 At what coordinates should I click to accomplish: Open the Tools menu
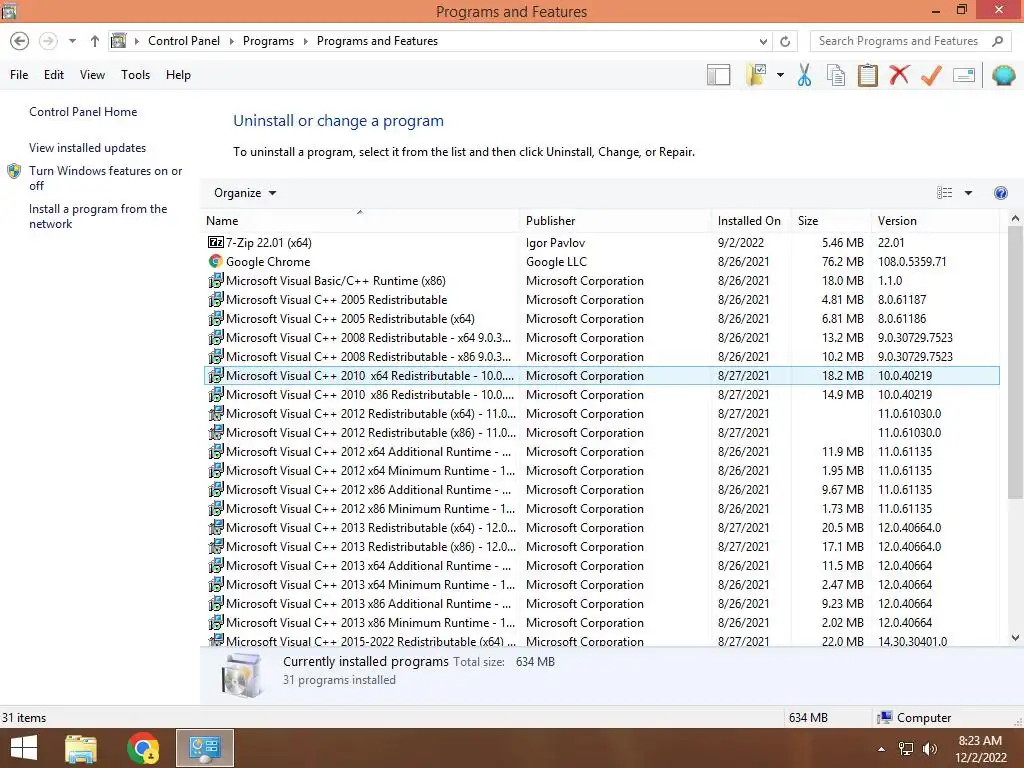point(135,75)
